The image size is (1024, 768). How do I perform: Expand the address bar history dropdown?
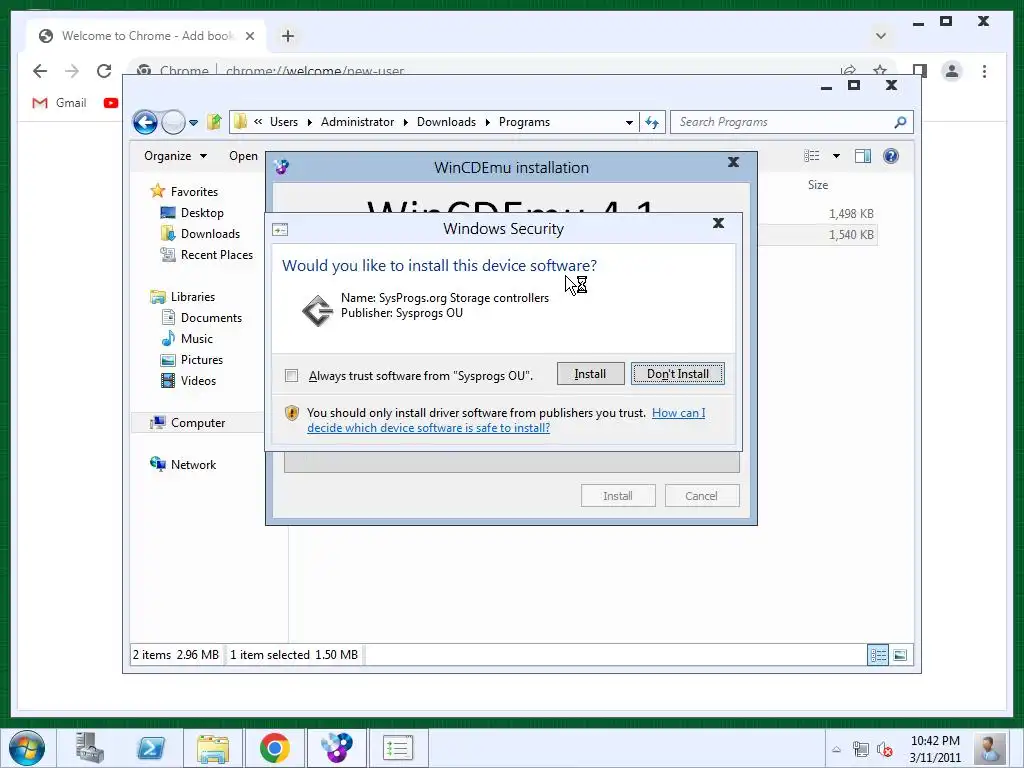pyautogui.click(x=629, y=122)
